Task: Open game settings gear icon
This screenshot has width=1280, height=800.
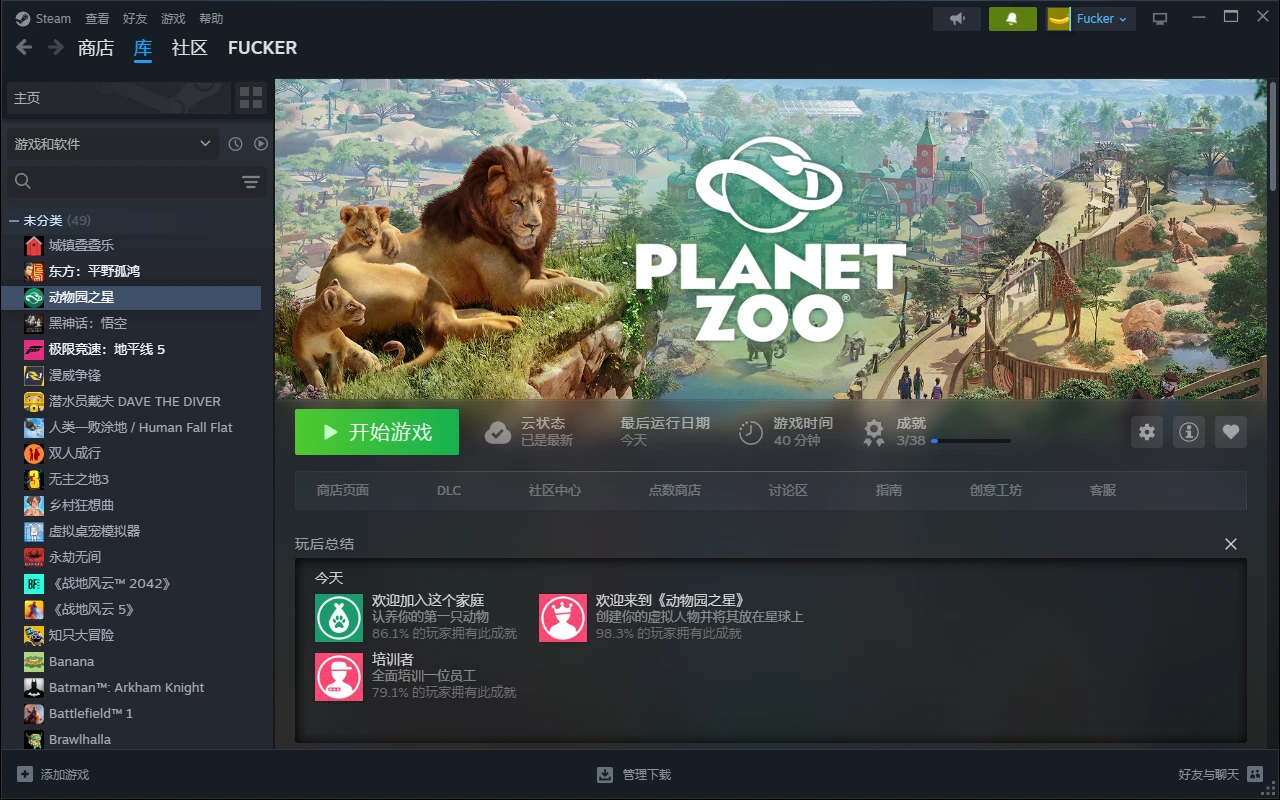Action: (1147, 432)
